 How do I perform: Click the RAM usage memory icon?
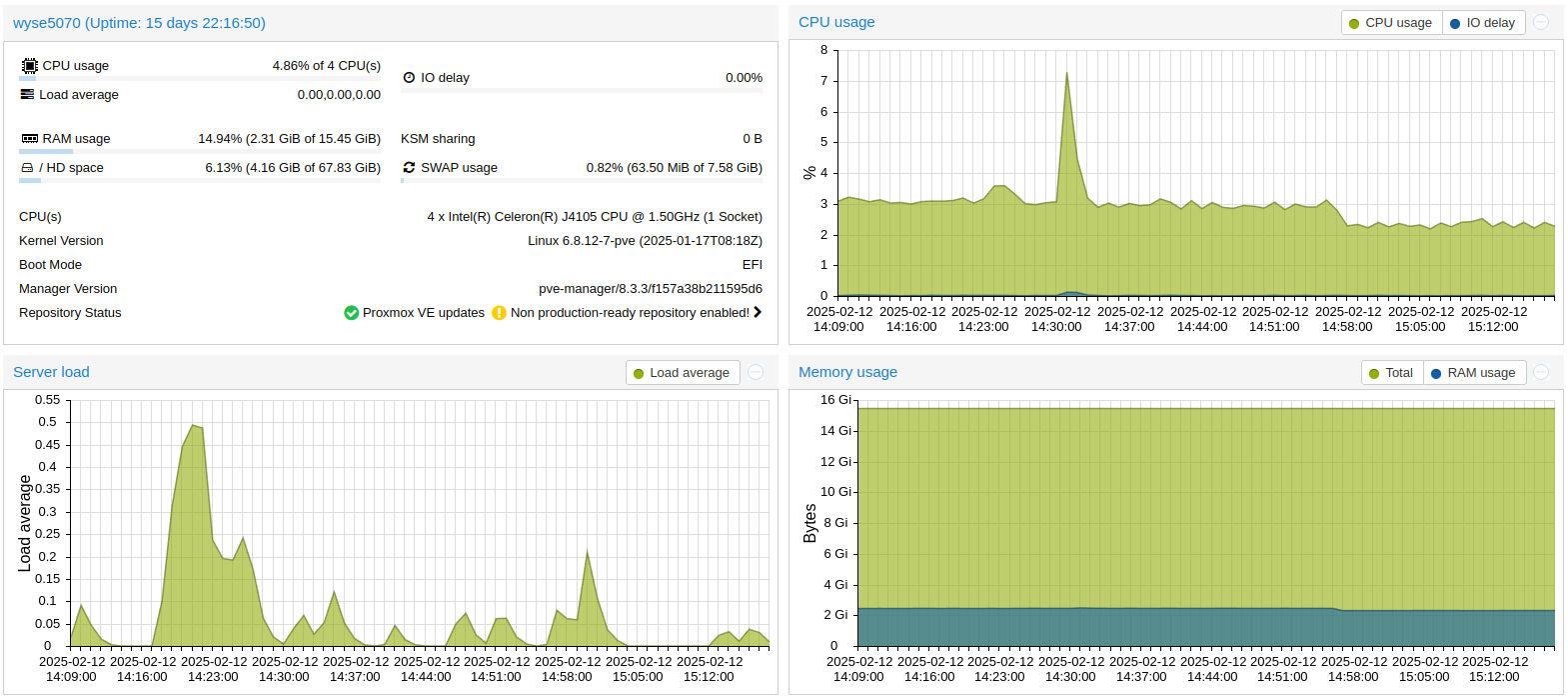click(29, 139)
